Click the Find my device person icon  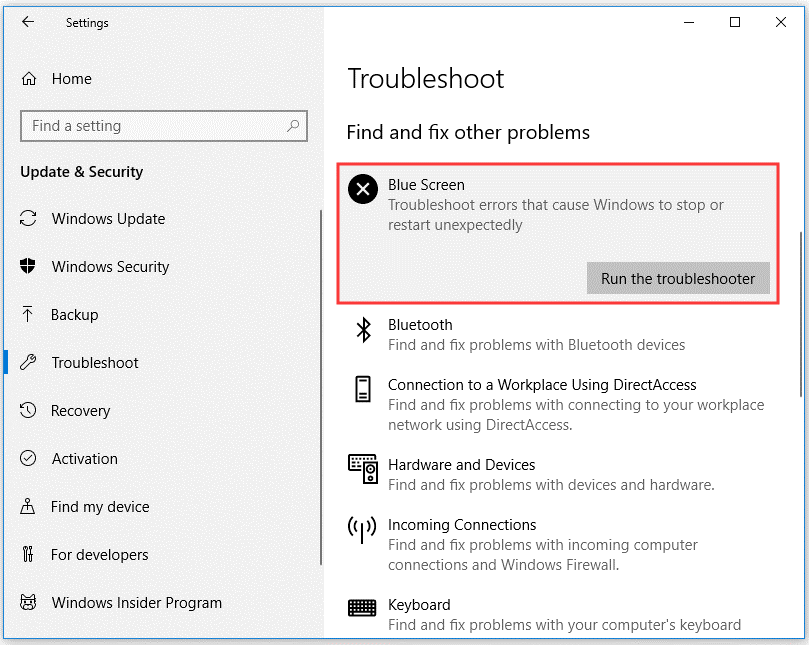pyautogui.click(x=27, y=506)
